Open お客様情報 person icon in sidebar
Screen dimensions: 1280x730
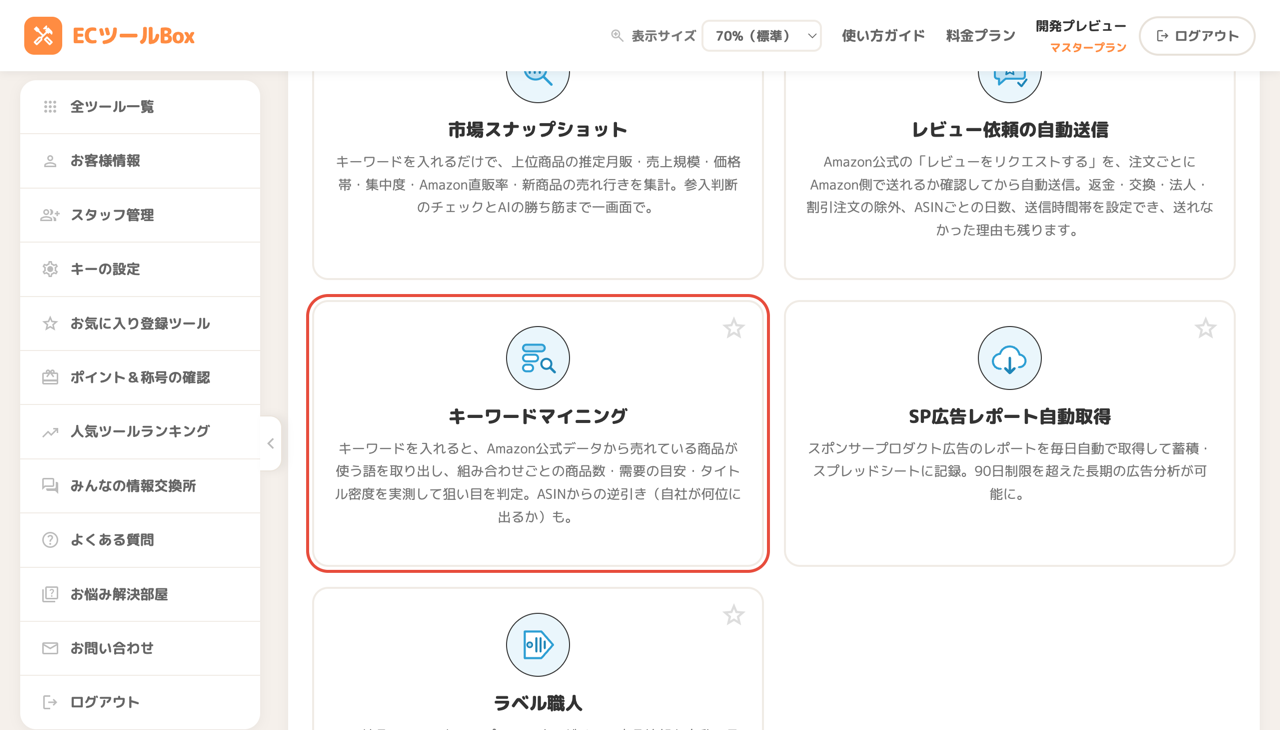tap(50, 161)
